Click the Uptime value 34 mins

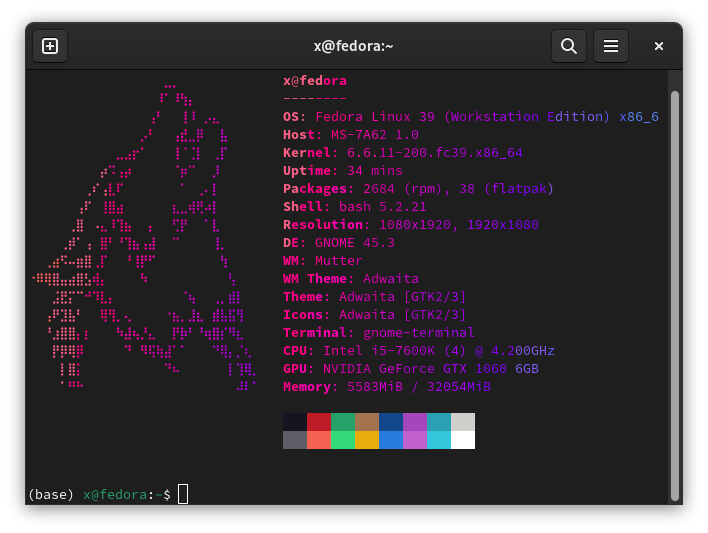click(375, 171)
